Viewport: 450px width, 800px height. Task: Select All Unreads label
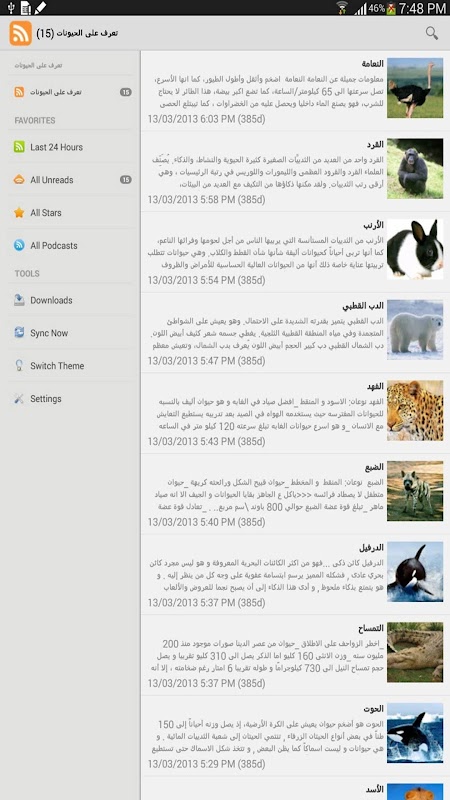click(x=52, y=180)
